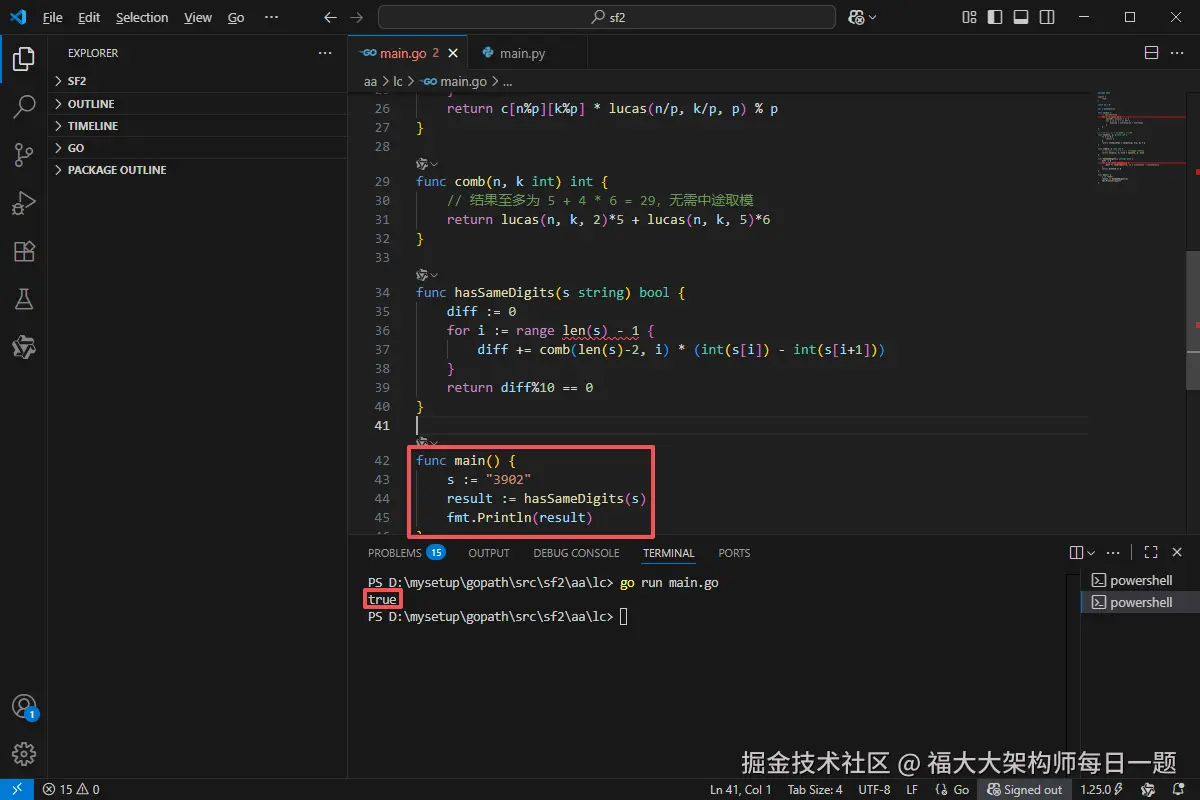The width and height of the screenshot is (1200, 800).
Task: Click the editor vertical scrollbar
Action: [x=1193, y=320]
